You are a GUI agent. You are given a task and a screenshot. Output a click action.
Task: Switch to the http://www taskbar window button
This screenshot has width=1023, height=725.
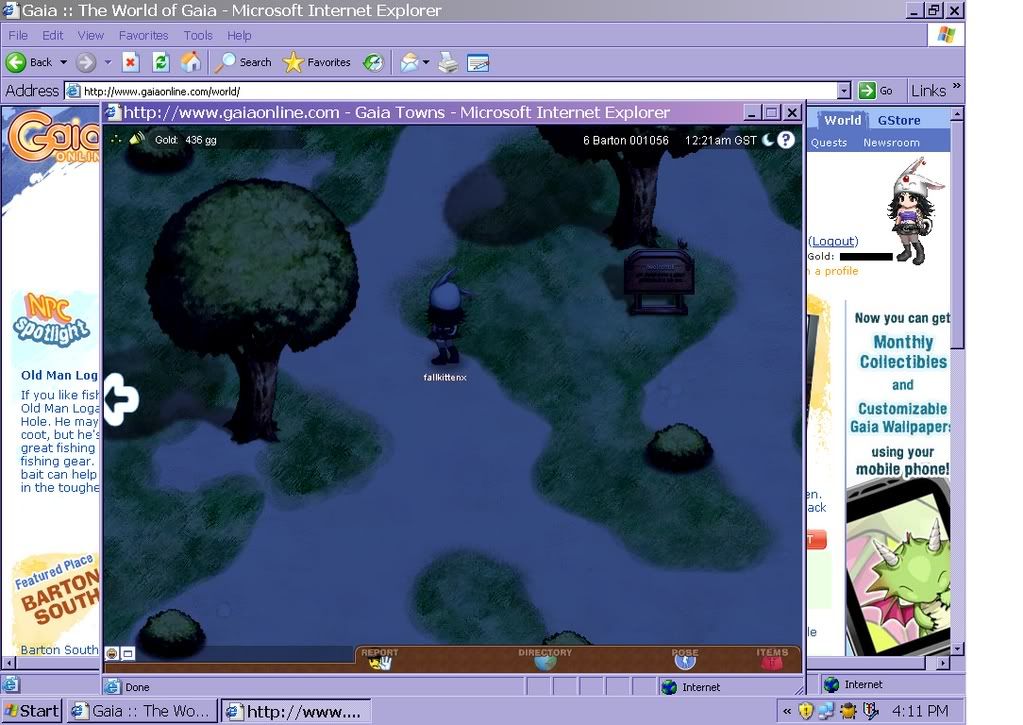(x=296, y=711)
